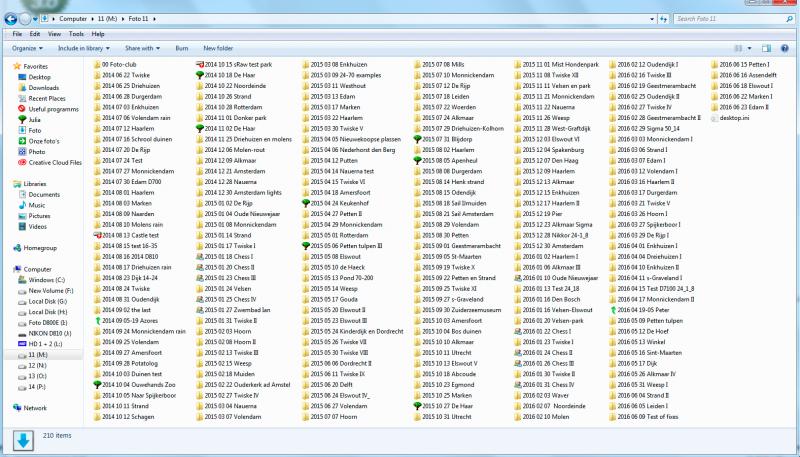Select folder 2016 01 22 Chess I
This screenshot has width=800, height=457.
point(543,332)
